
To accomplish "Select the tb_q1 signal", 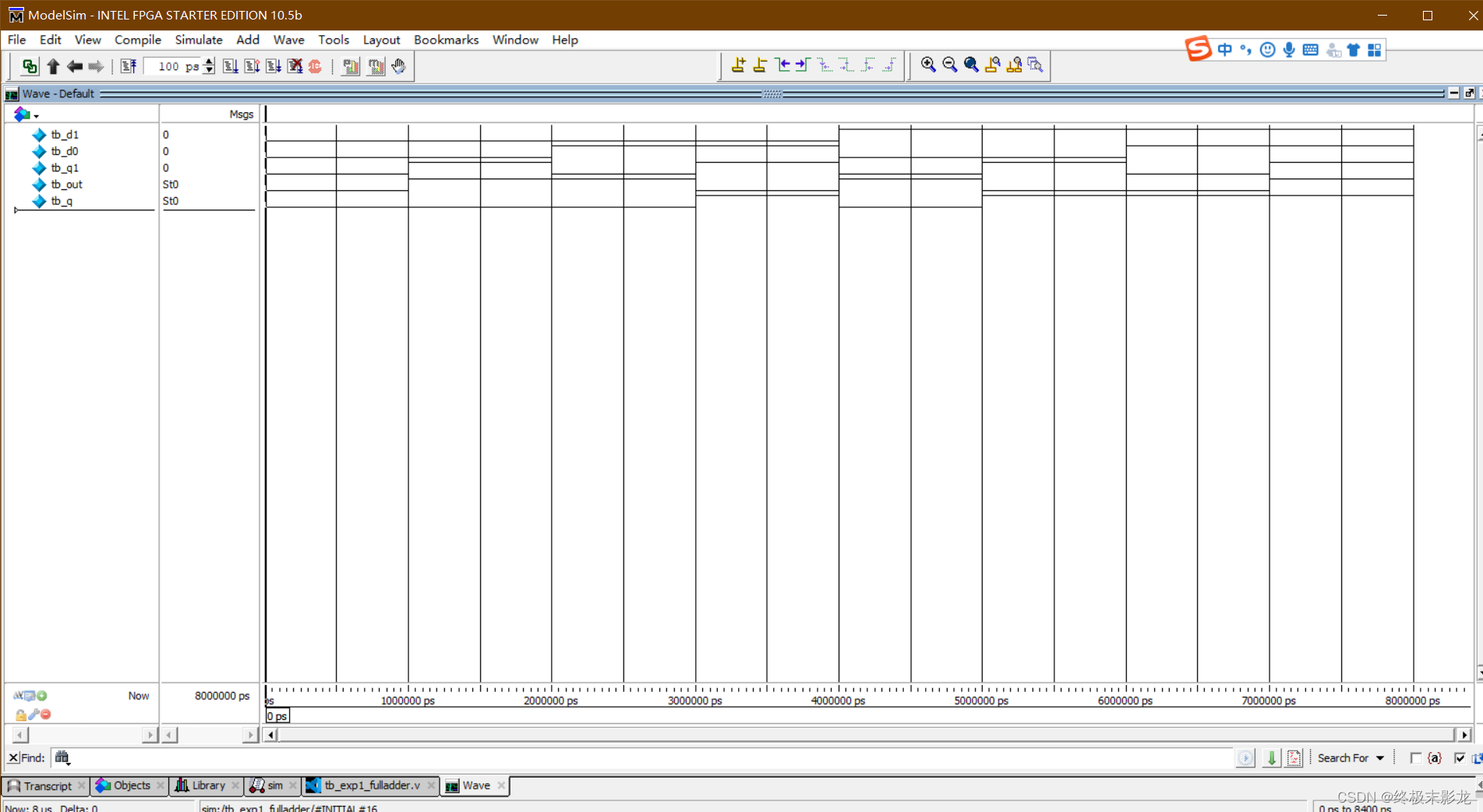I will (x=65, y=168).
